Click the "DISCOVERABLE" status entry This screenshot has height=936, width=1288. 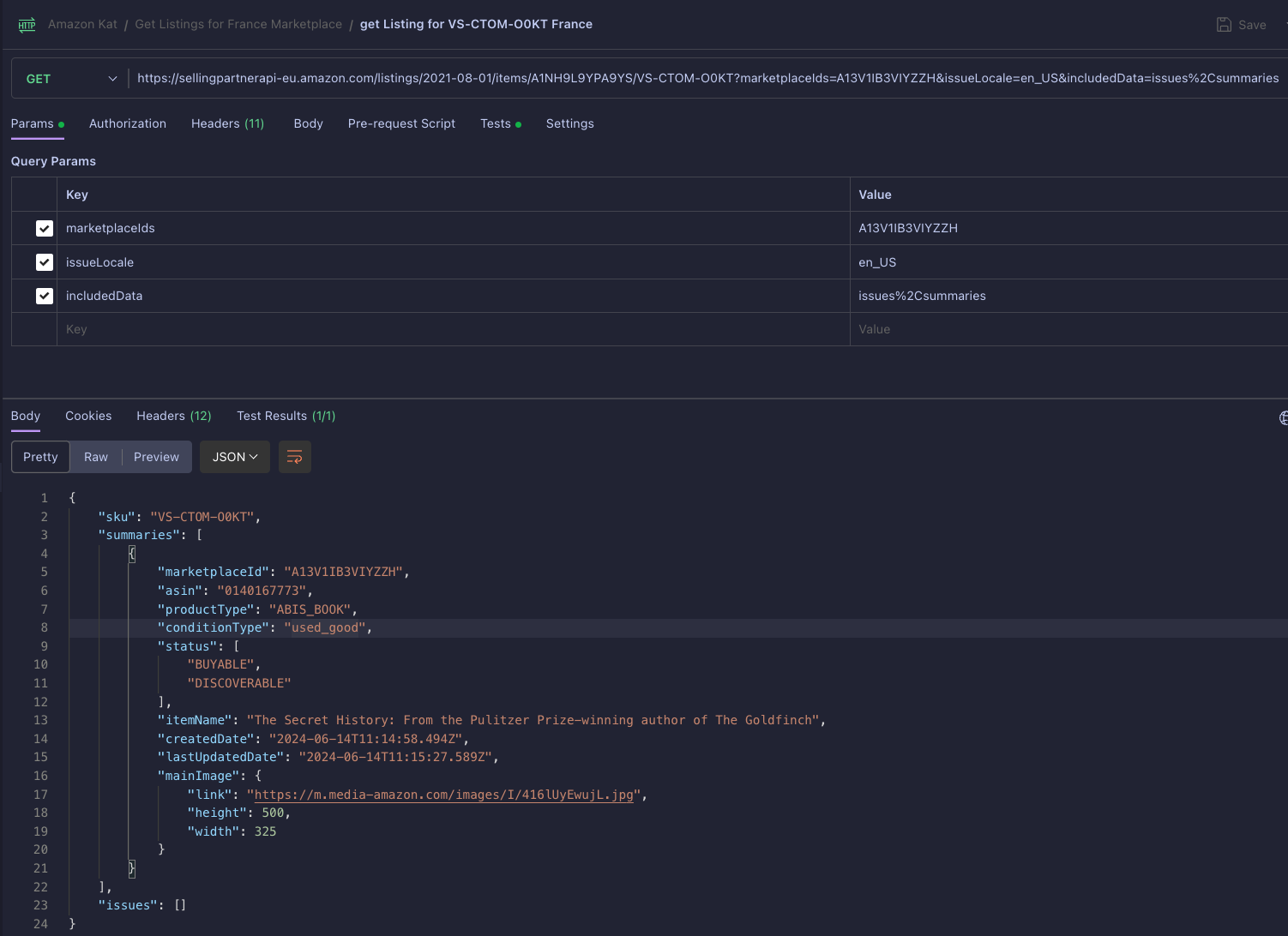click(239, 683)
